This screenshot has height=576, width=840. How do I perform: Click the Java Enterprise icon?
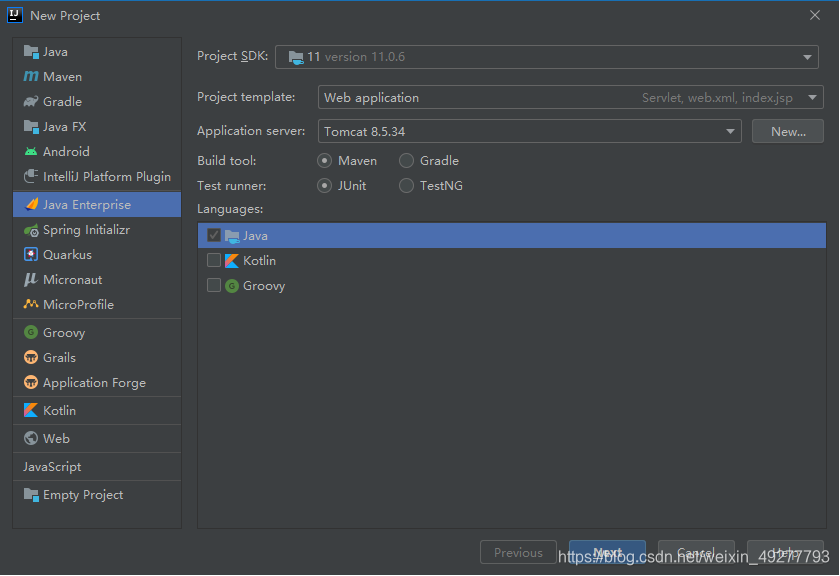[32, 204]
